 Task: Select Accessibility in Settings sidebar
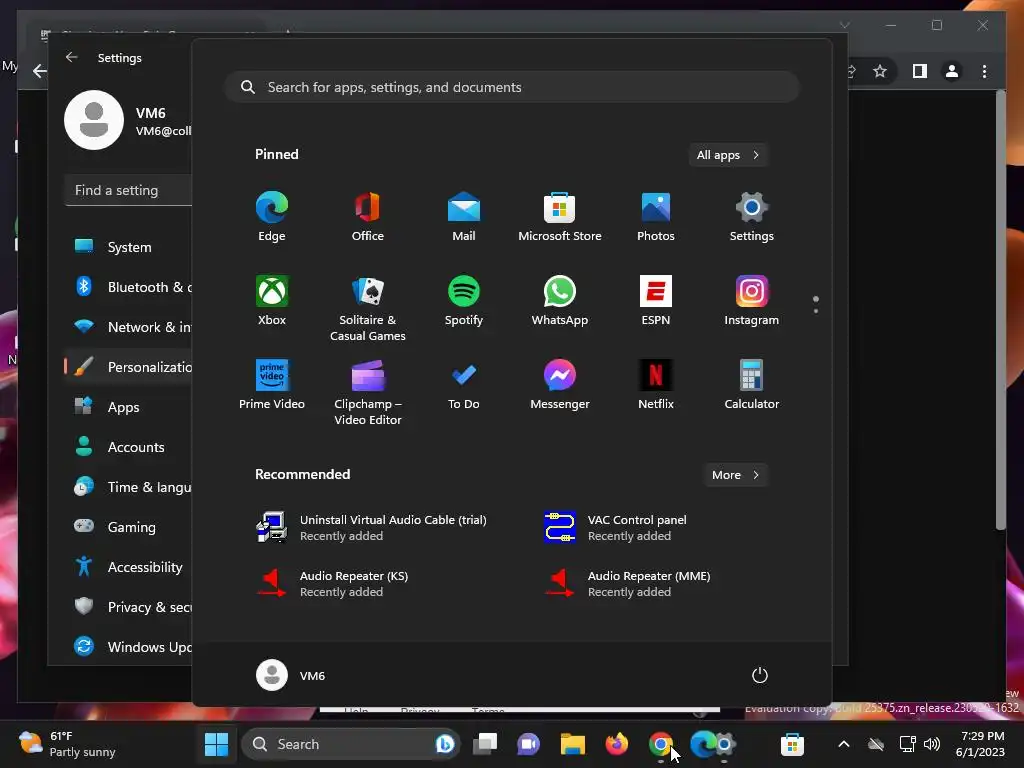(x=129, y=567)
